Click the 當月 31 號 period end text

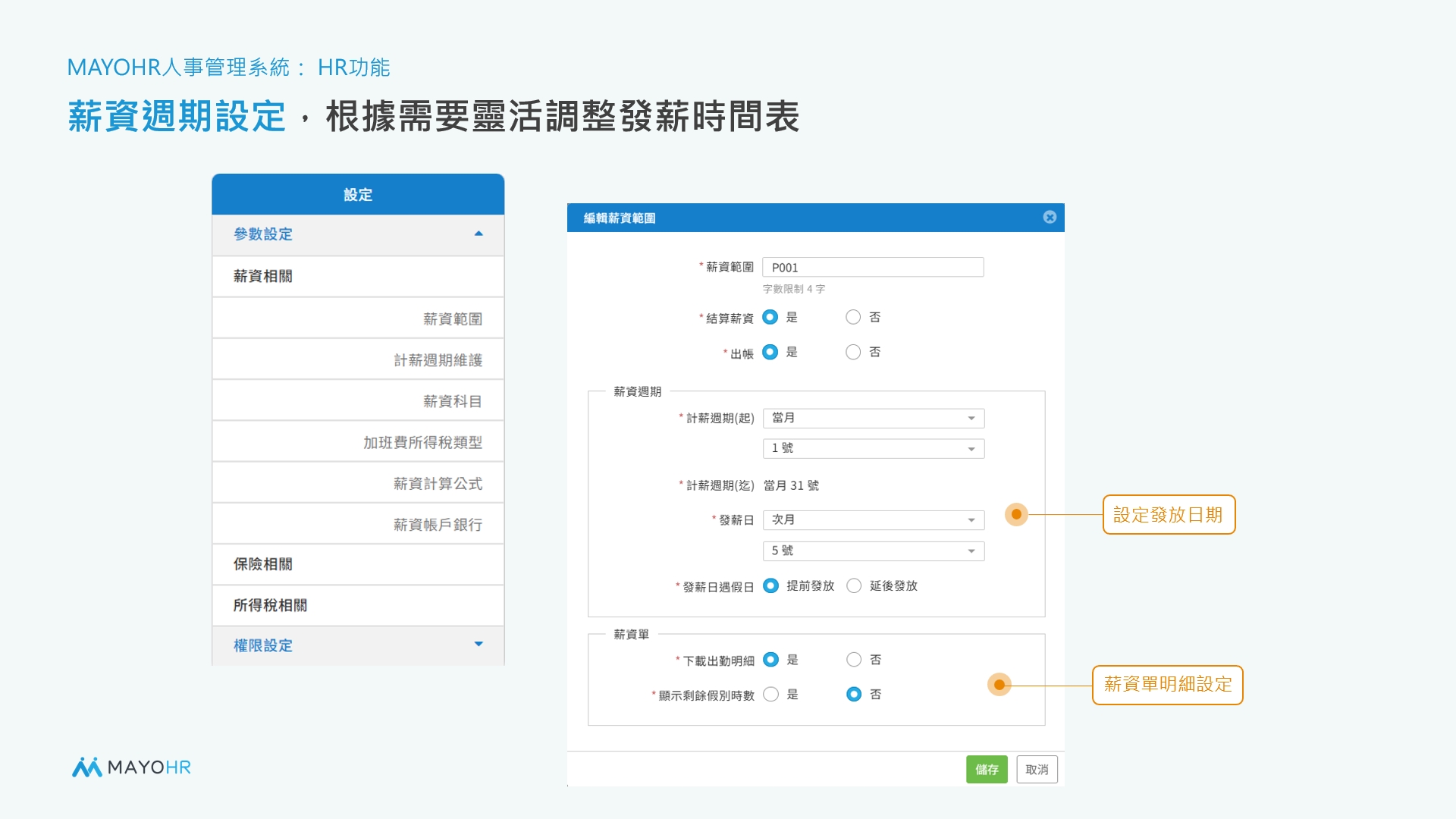[791, 485]
